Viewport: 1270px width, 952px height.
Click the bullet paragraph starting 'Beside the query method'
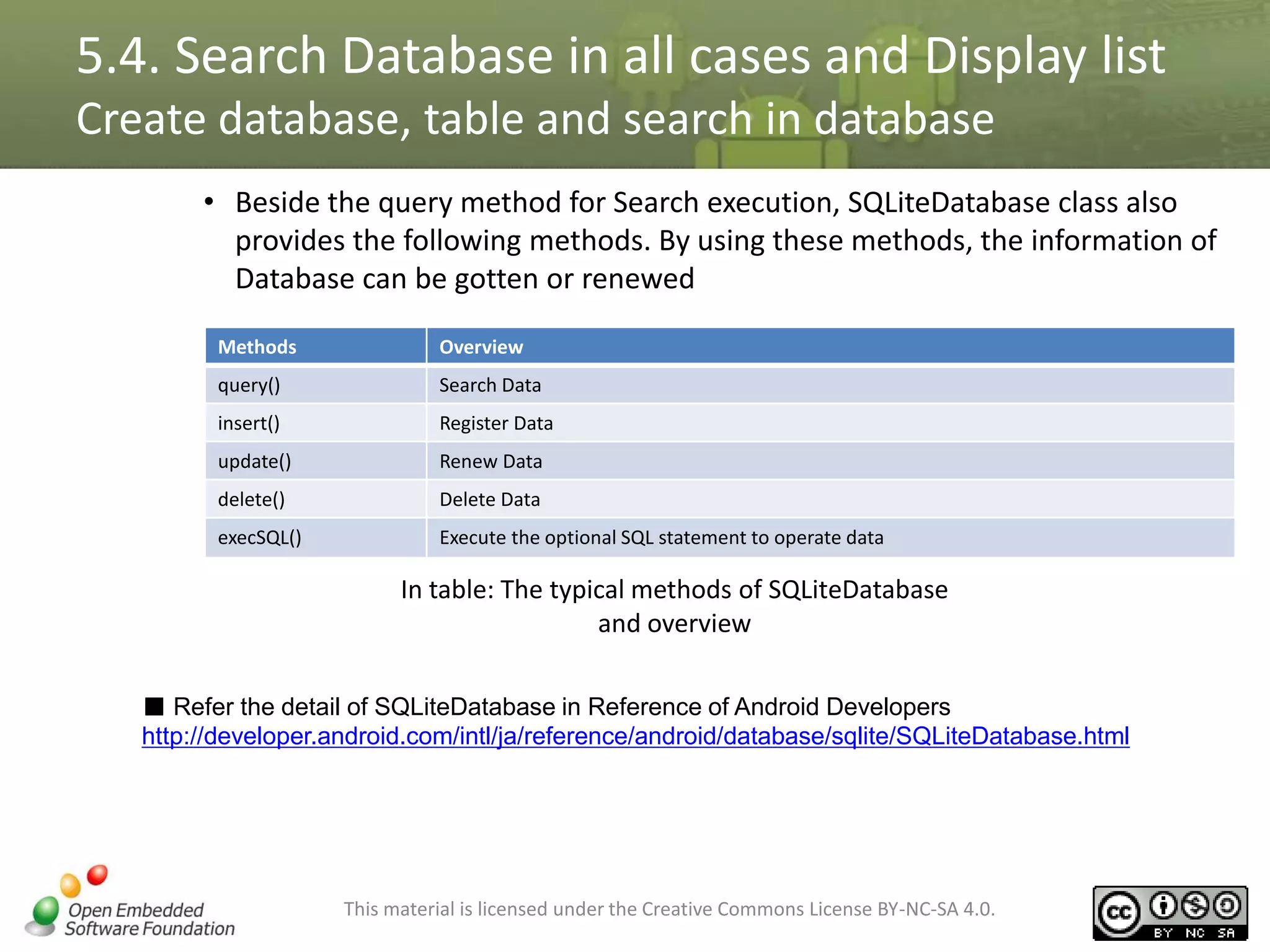(726, 240)
